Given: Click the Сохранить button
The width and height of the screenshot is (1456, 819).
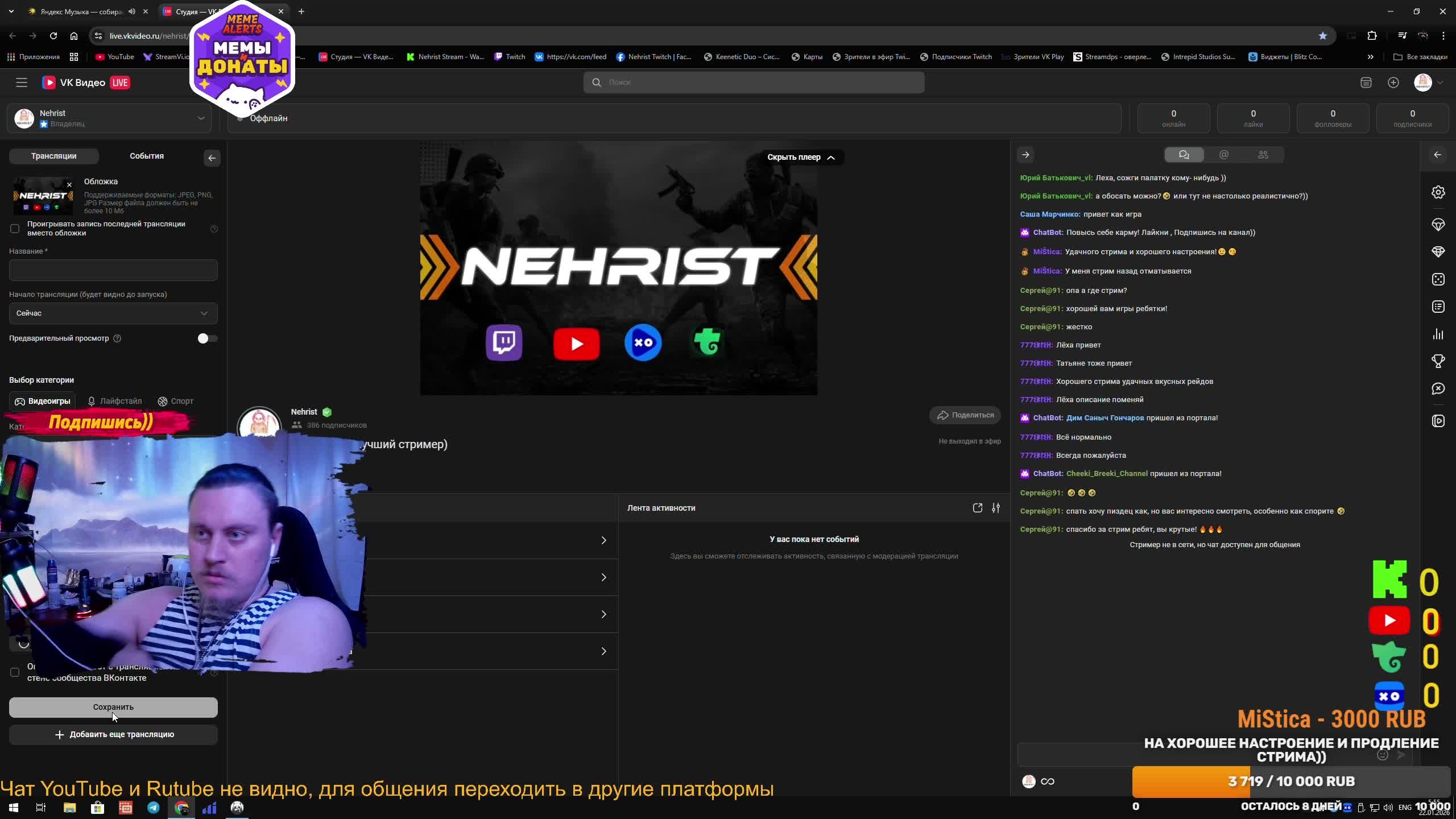Looking at the screenshot, I should (x=113, y=707).
